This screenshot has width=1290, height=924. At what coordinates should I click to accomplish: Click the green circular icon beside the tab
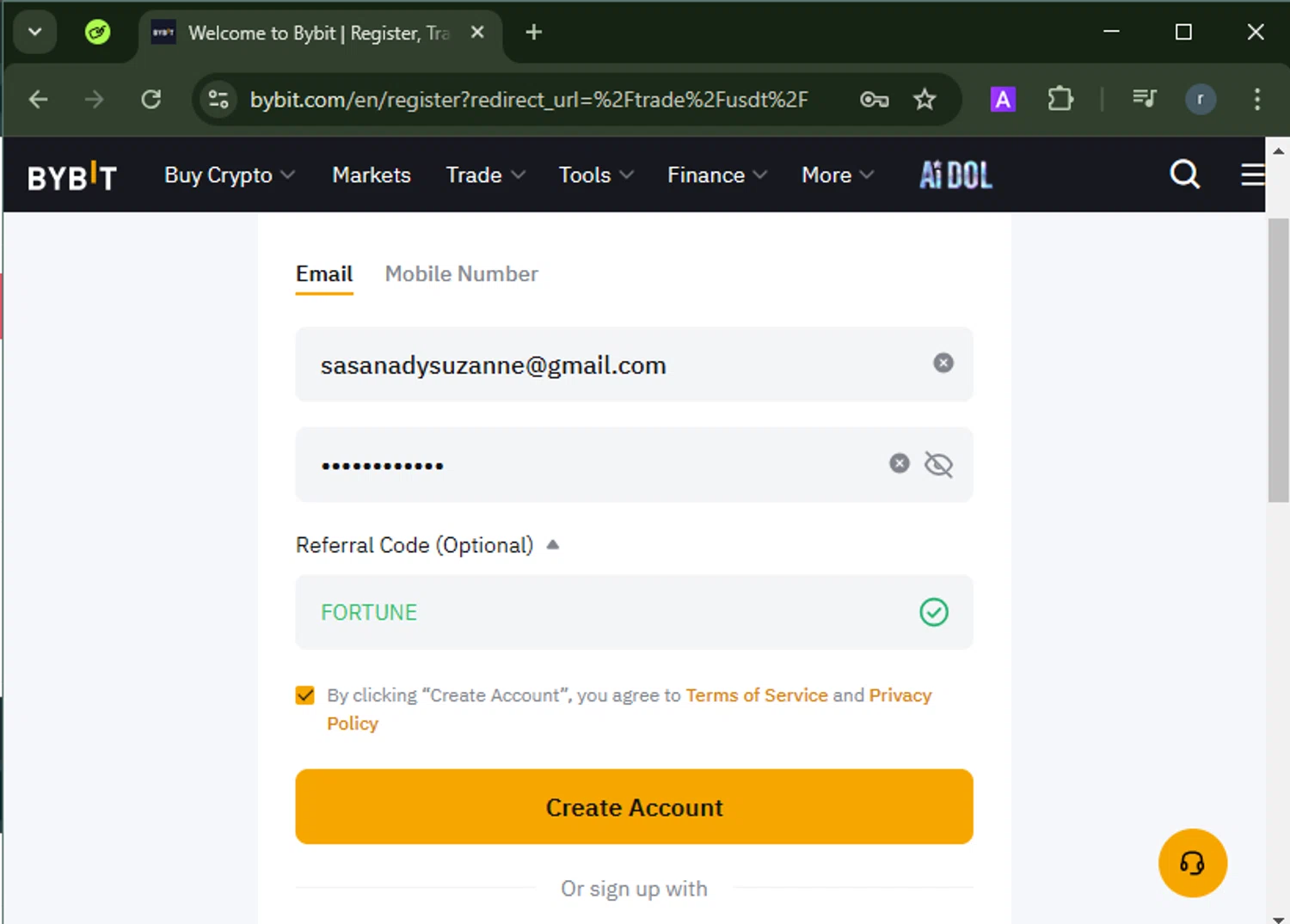98,33
